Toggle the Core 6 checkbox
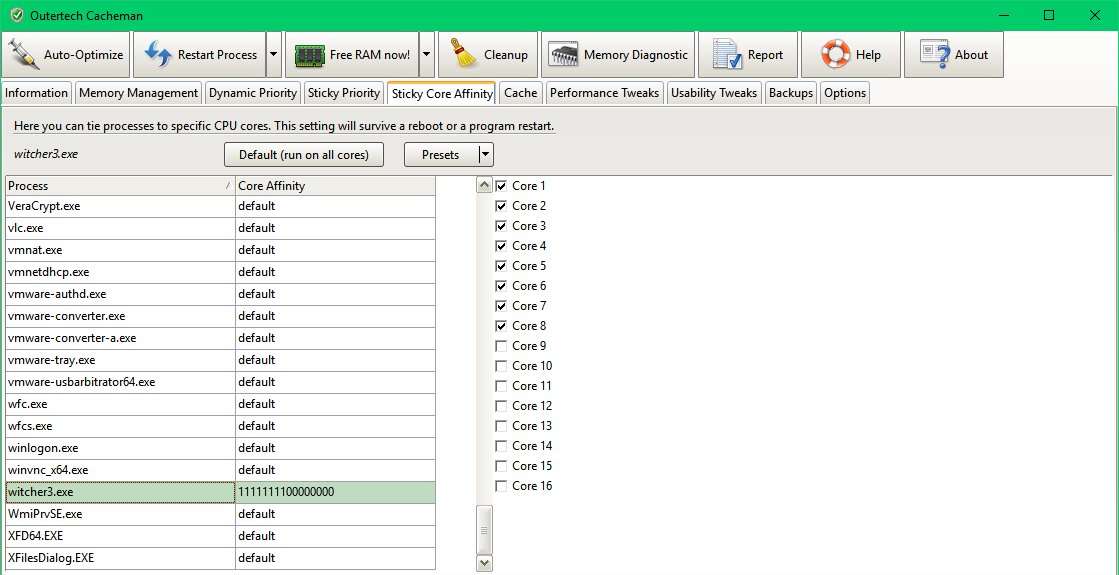The image size is (1119, 575). 501,286
